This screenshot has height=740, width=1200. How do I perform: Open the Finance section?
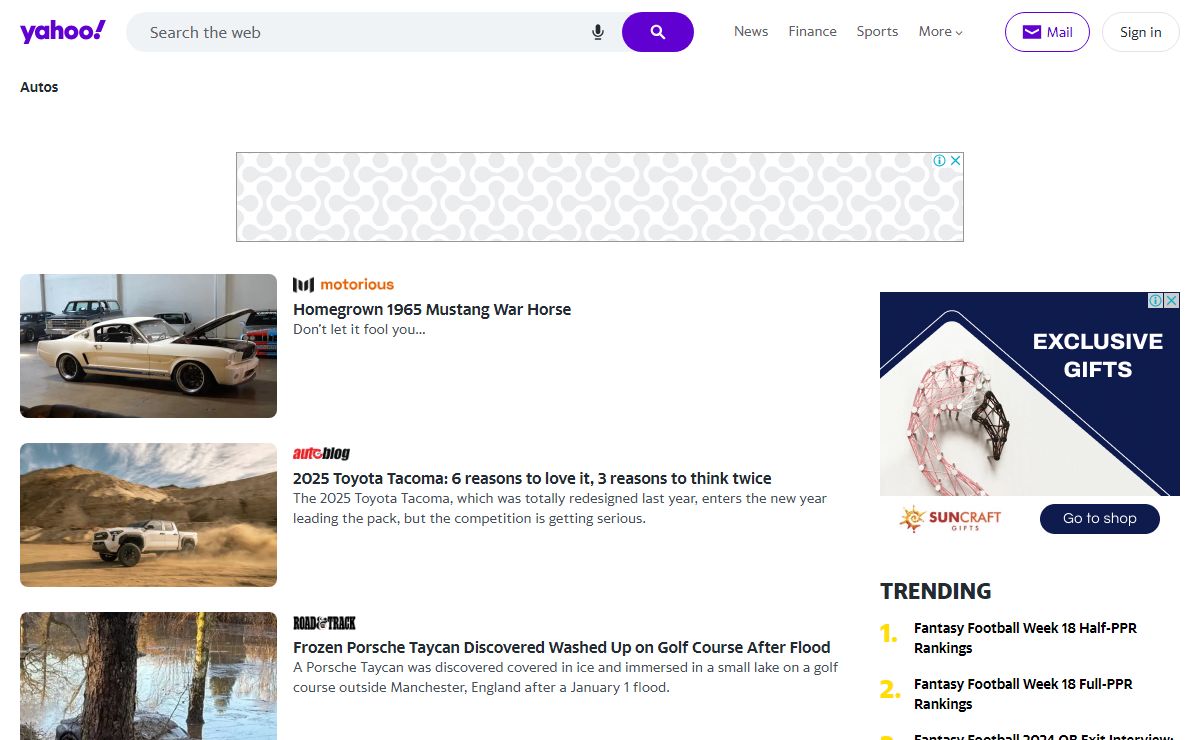(812, 32)
